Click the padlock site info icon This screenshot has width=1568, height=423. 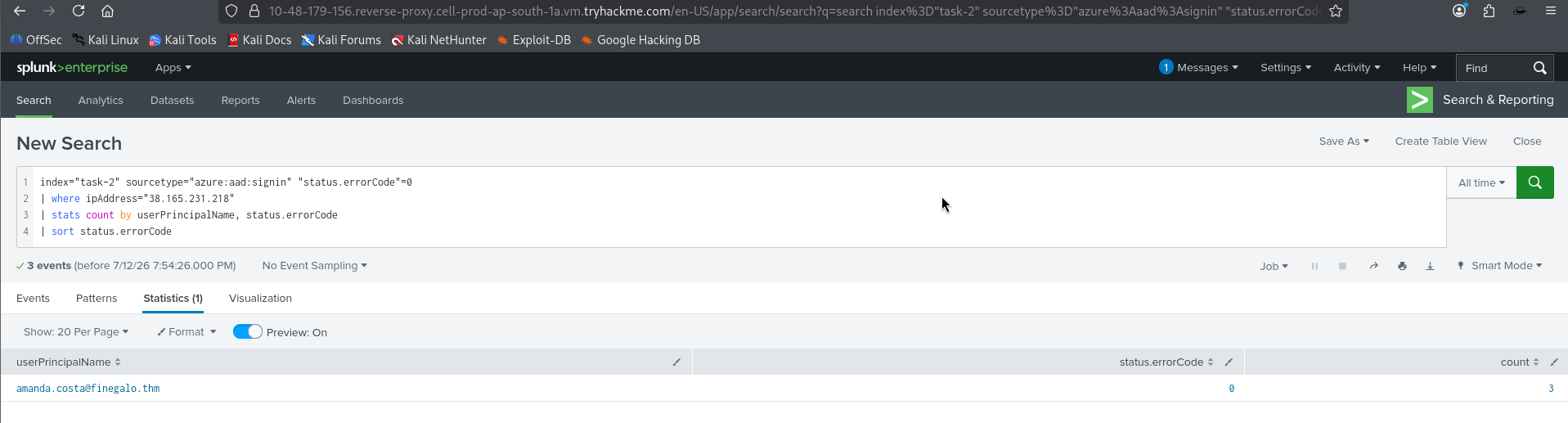coord(254,11)
